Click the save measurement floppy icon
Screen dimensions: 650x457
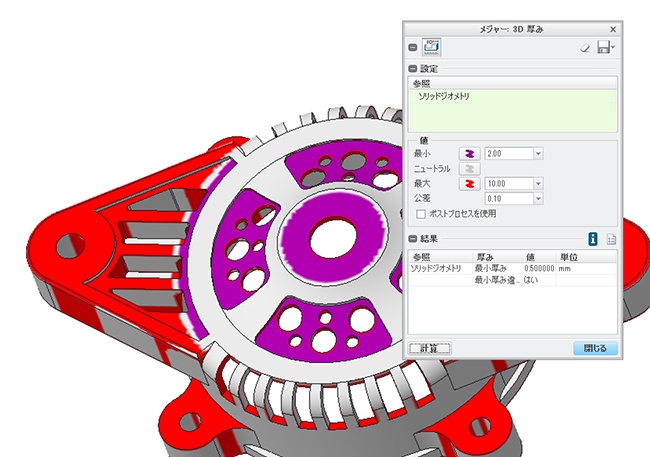click(602, 47)
